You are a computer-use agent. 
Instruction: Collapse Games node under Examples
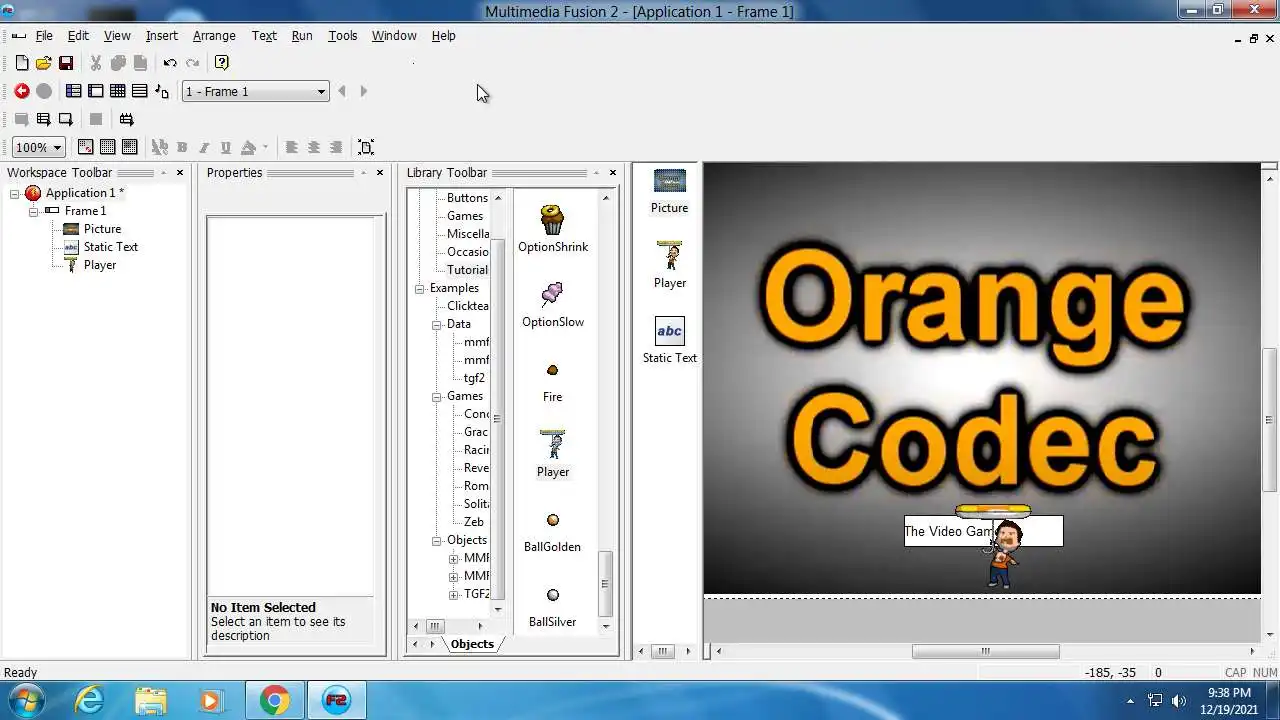437,396
